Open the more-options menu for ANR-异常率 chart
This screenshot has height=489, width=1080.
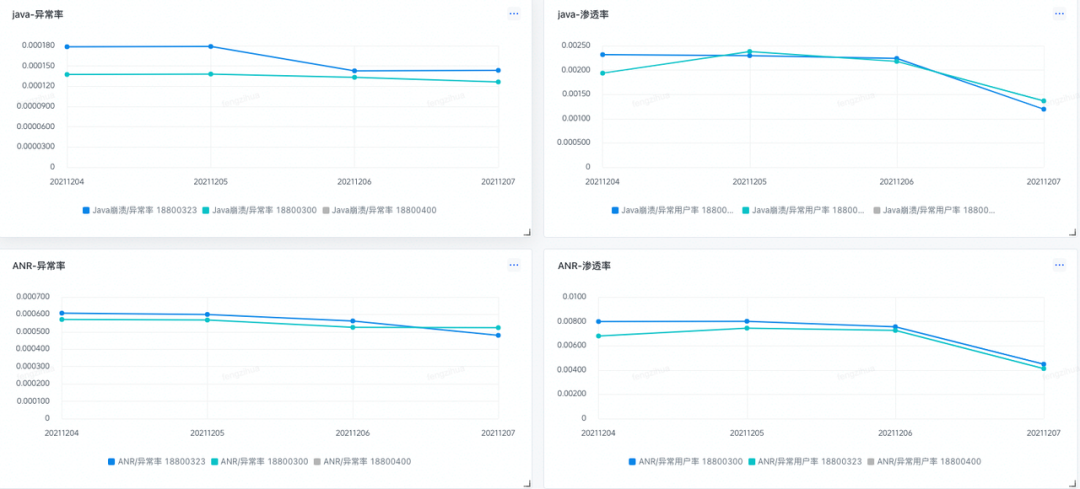tap(514, 265)
